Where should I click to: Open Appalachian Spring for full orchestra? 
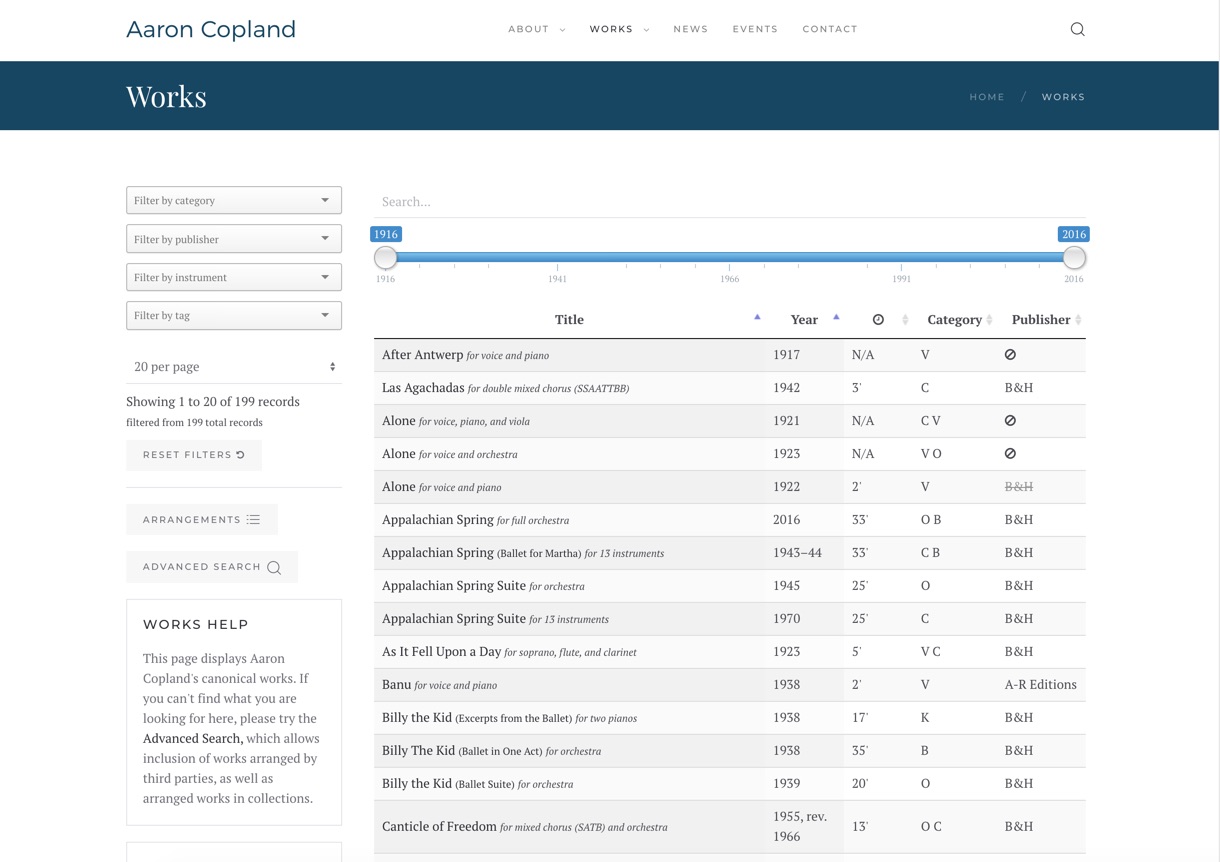(x=475, y=520)
